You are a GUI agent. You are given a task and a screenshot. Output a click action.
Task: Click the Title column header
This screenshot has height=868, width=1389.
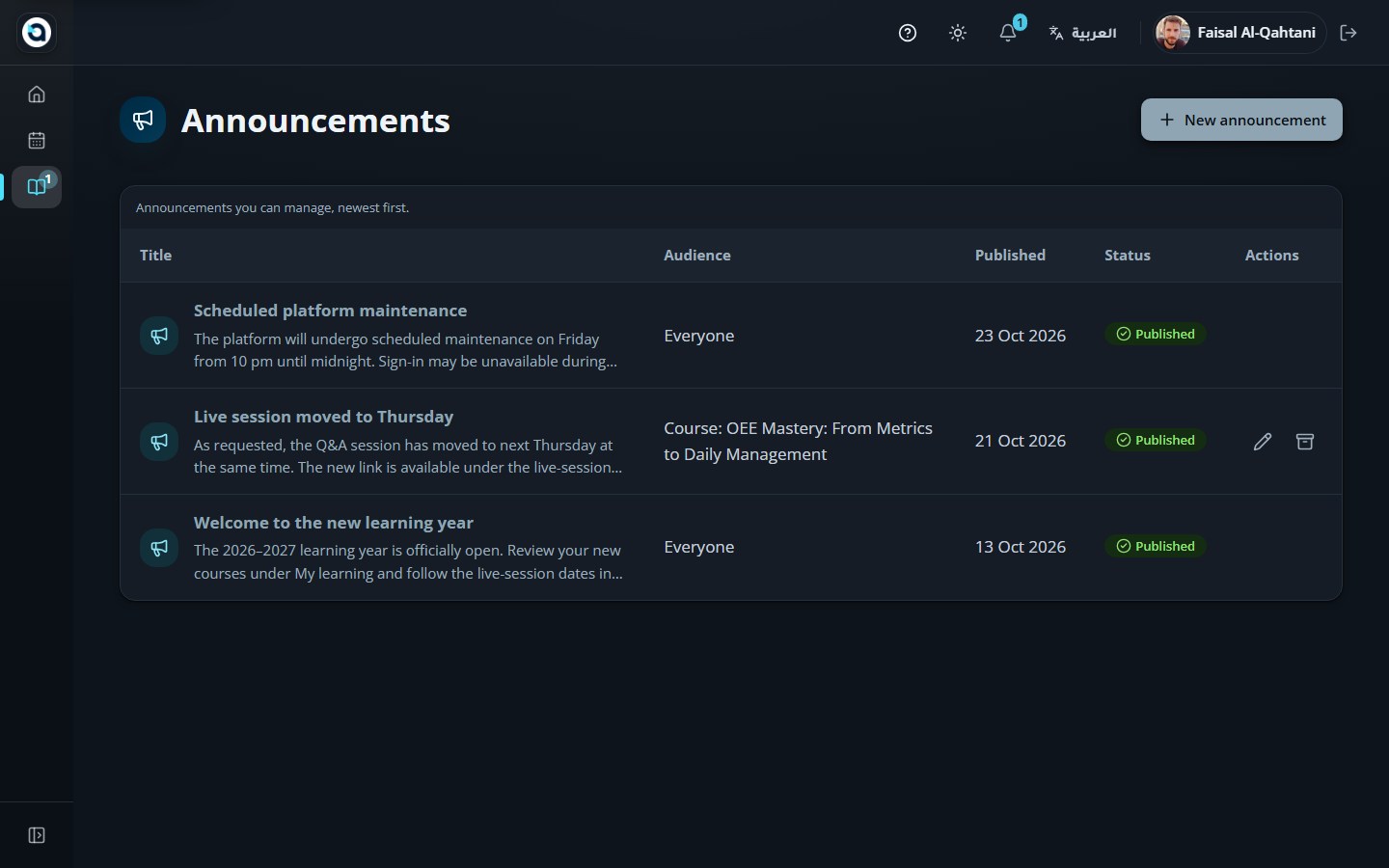pos(155,256)
